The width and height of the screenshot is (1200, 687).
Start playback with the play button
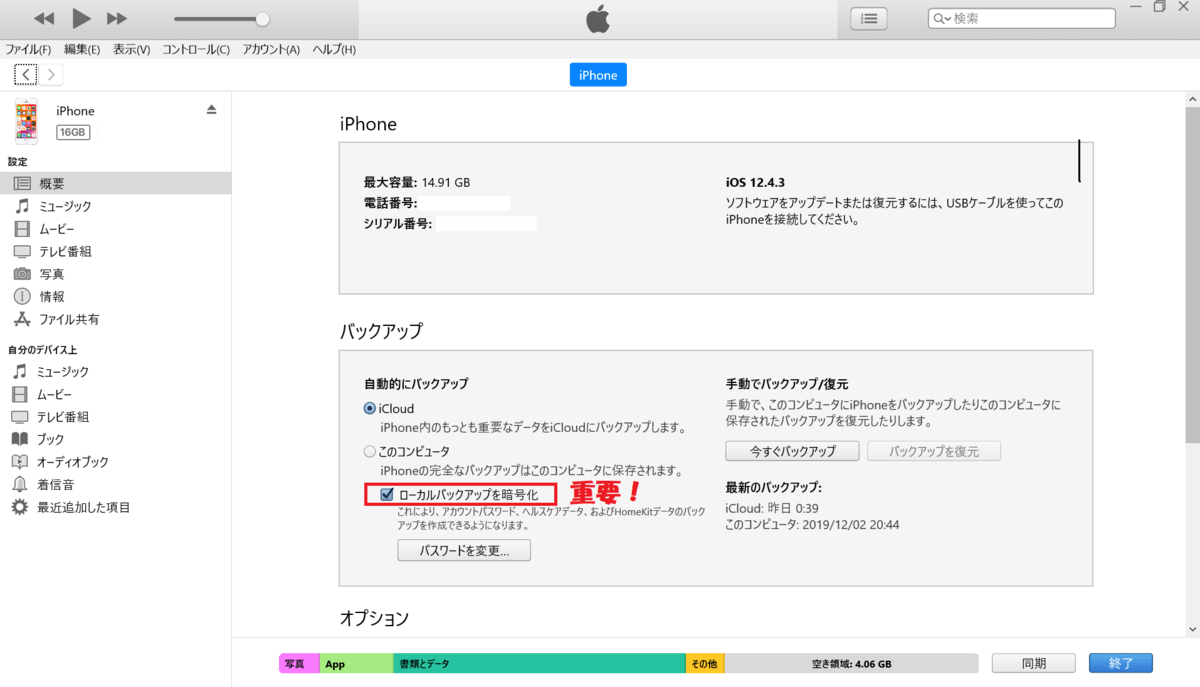(82, 19)
